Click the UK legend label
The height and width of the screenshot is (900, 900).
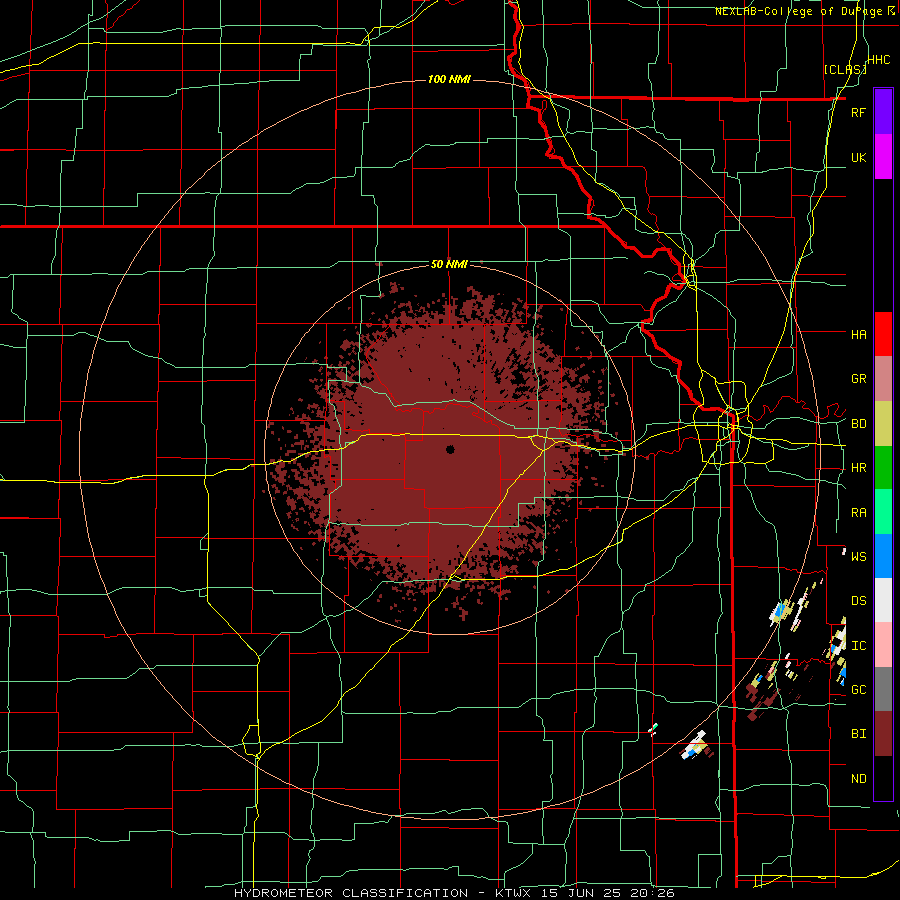coord(858,157)
